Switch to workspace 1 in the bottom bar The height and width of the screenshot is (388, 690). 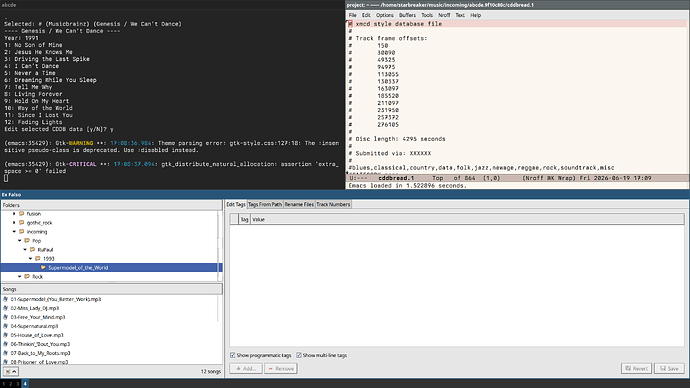4,384
